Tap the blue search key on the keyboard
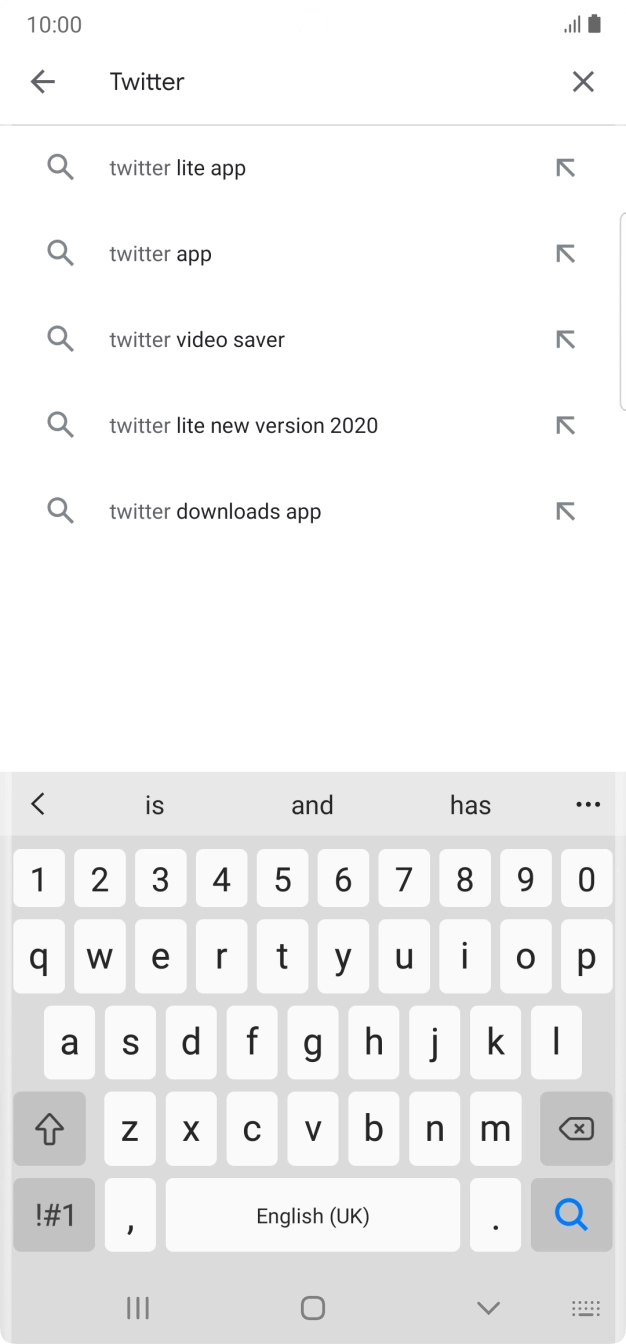This screenshot has width=626, height=1344. [x=571, y=1214]
